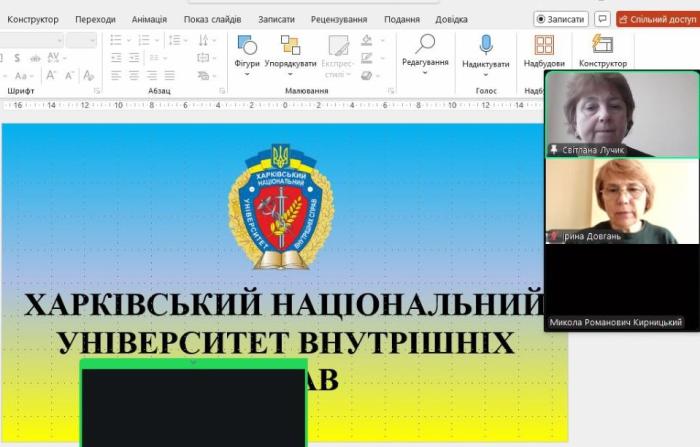The width and height of the screenshot is (700, 447).
Task: Click the university emblem on slide
Action: click(x=281, y=207)
